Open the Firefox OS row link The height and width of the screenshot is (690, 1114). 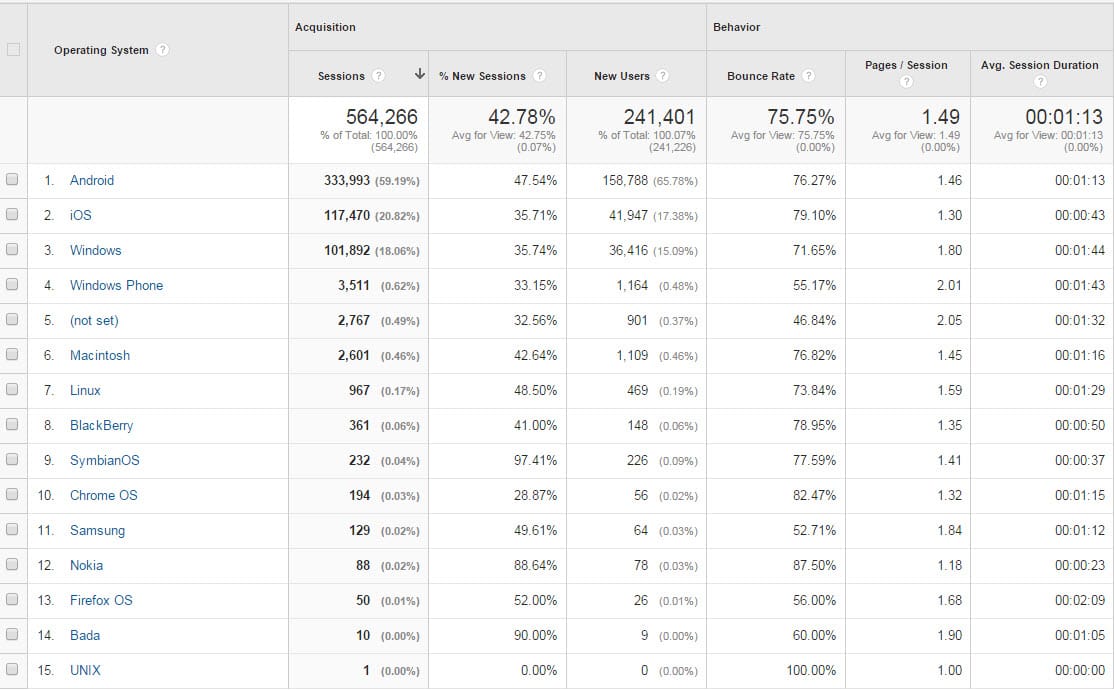click(x=101, y=600)
